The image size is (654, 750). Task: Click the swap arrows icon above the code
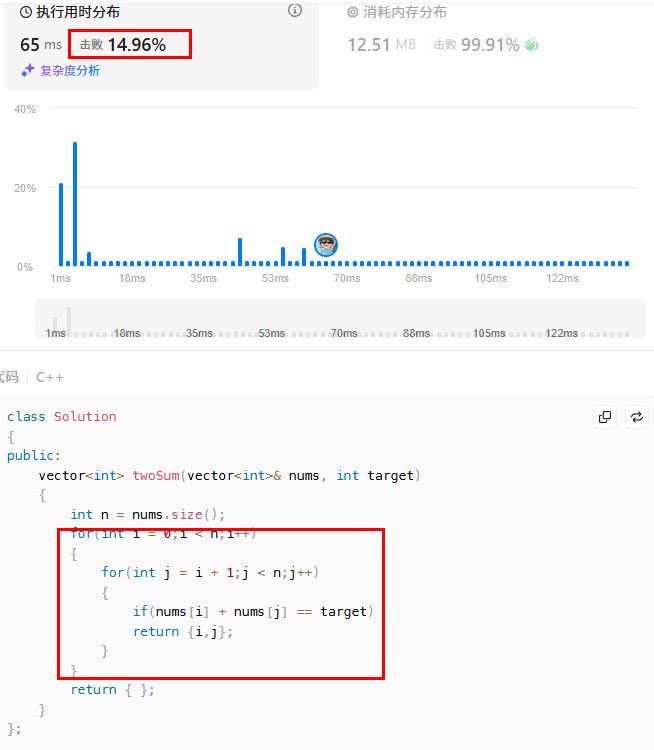click(x=636, y=417)
